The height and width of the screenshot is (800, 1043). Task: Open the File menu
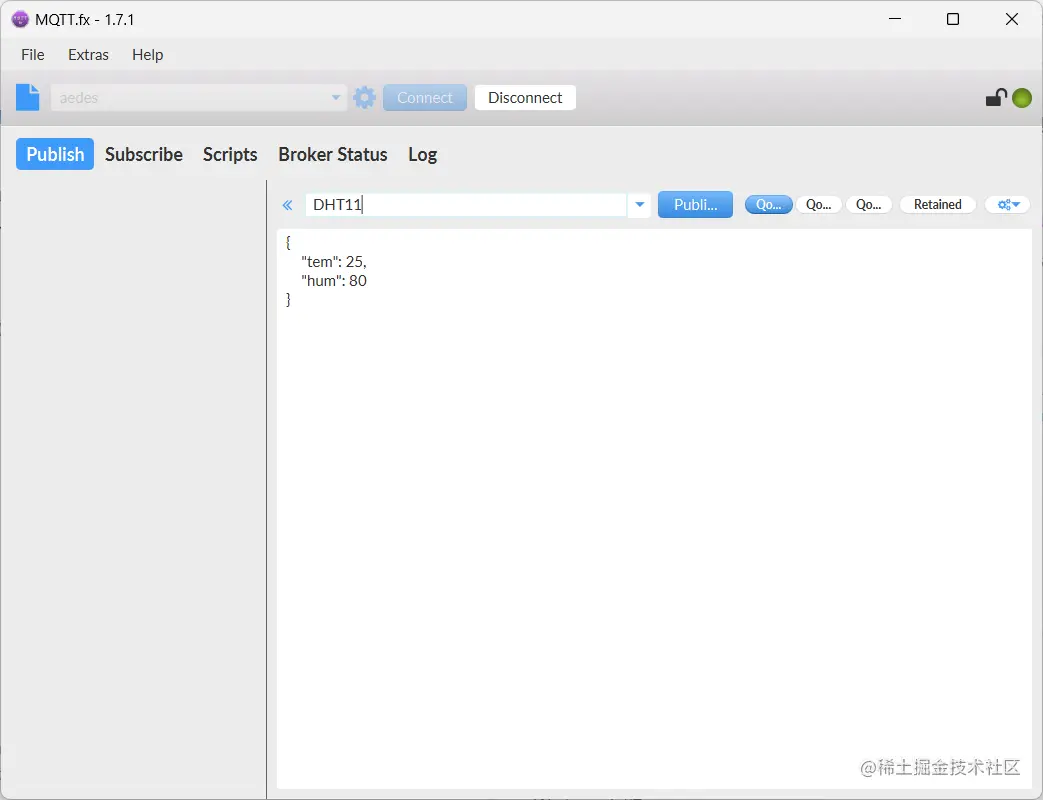[33, 55]
